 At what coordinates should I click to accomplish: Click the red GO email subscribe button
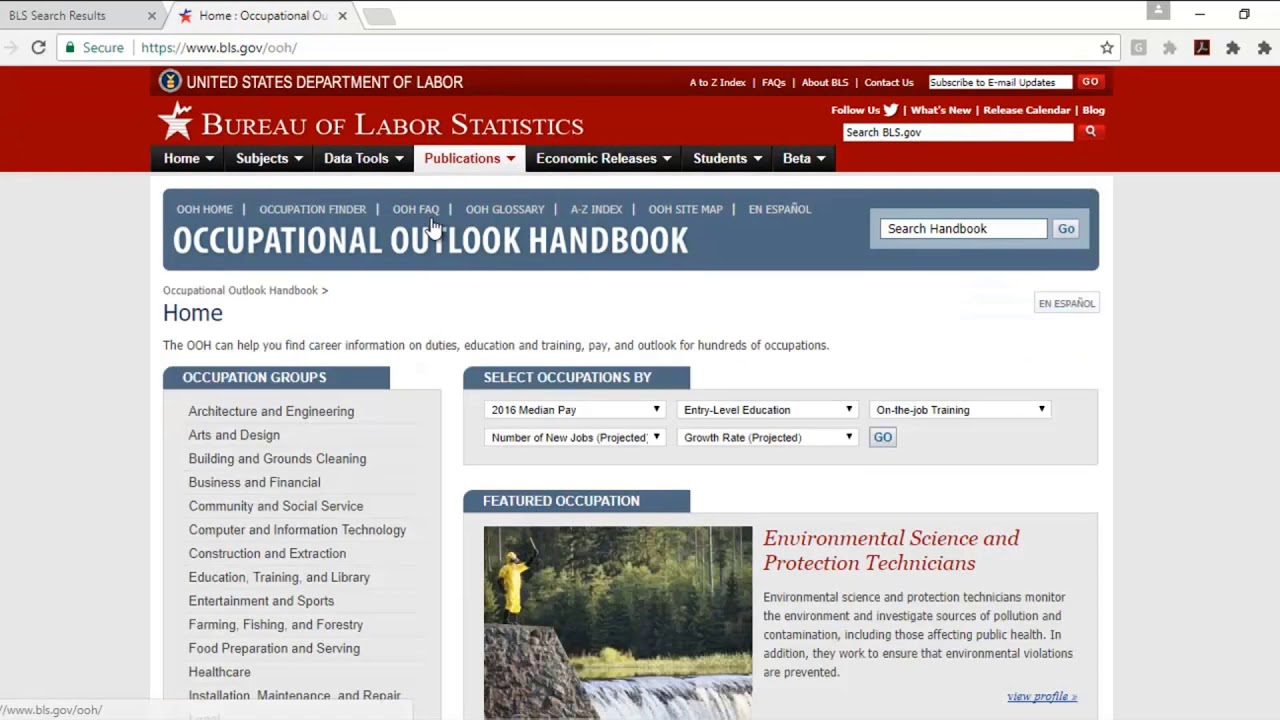click(1090, 82)
